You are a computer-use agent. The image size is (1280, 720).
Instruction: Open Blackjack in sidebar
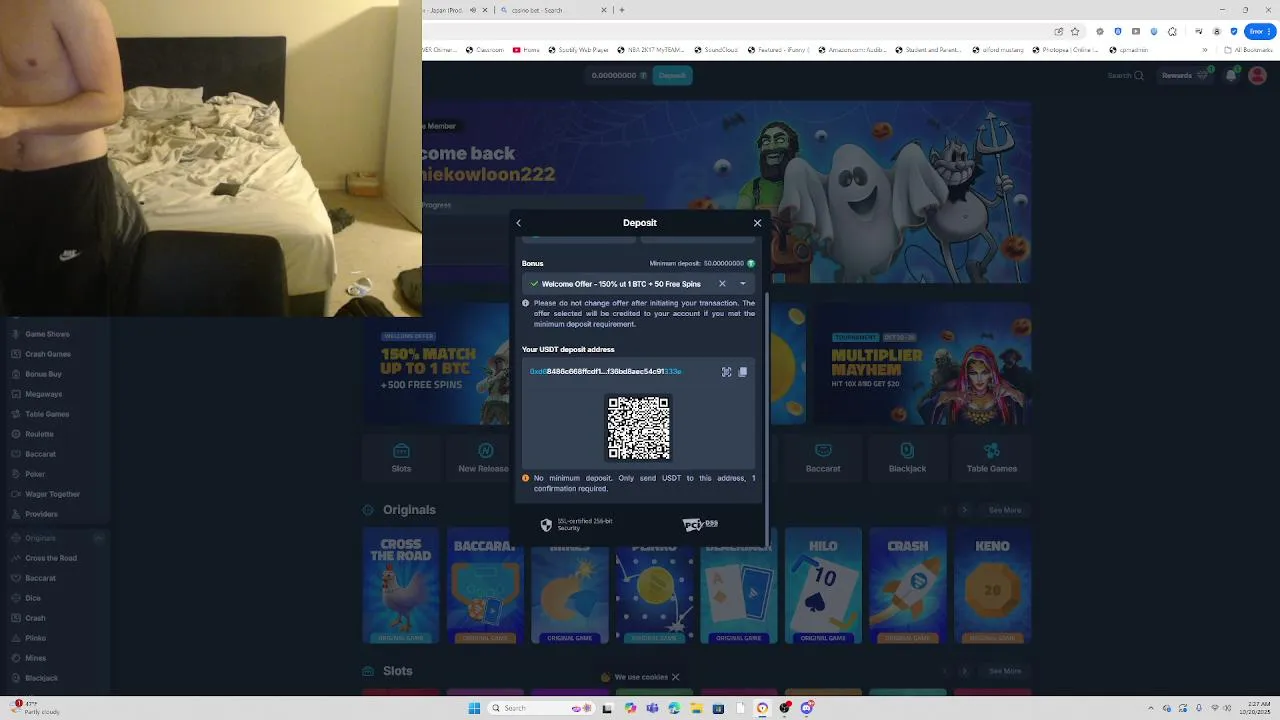point(41,678)
